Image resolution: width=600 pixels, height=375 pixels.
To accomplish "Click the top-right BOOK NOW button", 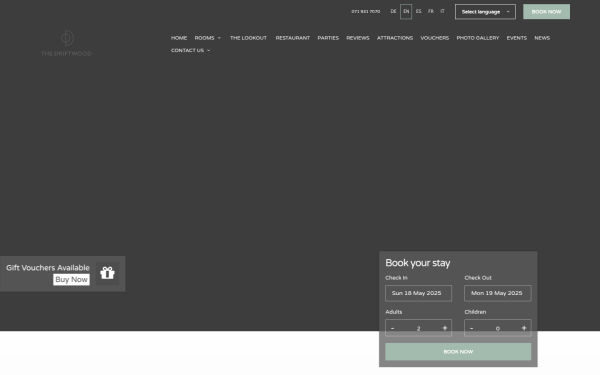I will 546,12.
